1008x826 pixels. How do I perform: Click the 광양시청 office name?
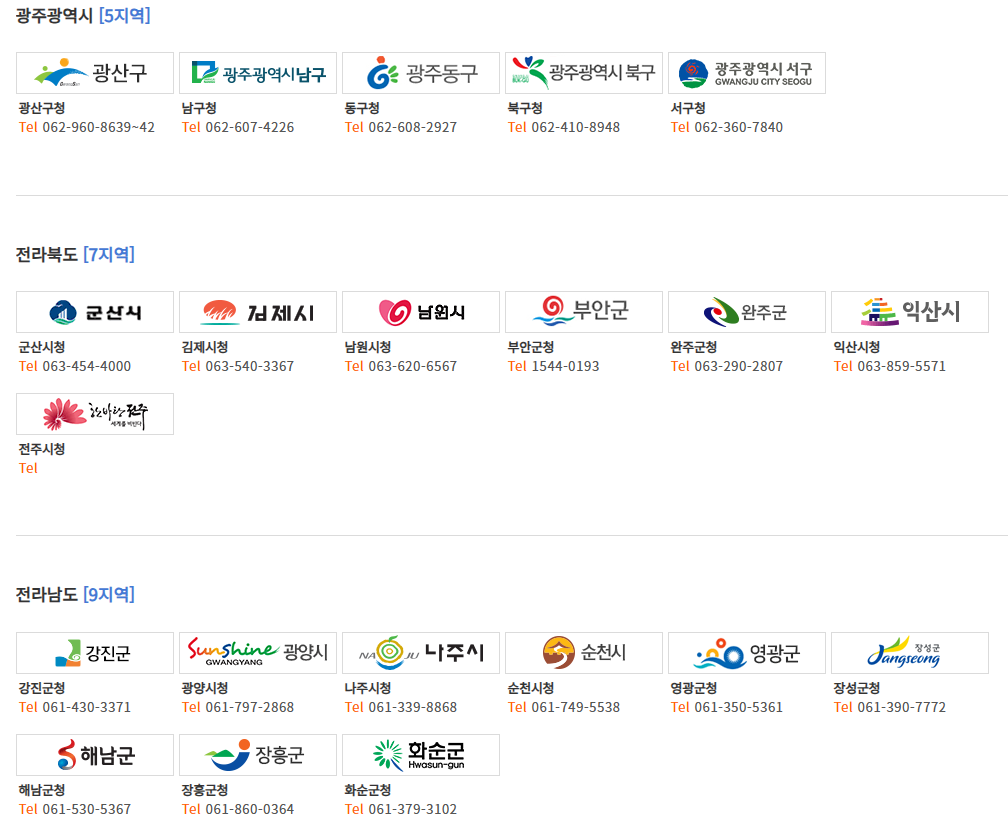[x=205, y=688]
